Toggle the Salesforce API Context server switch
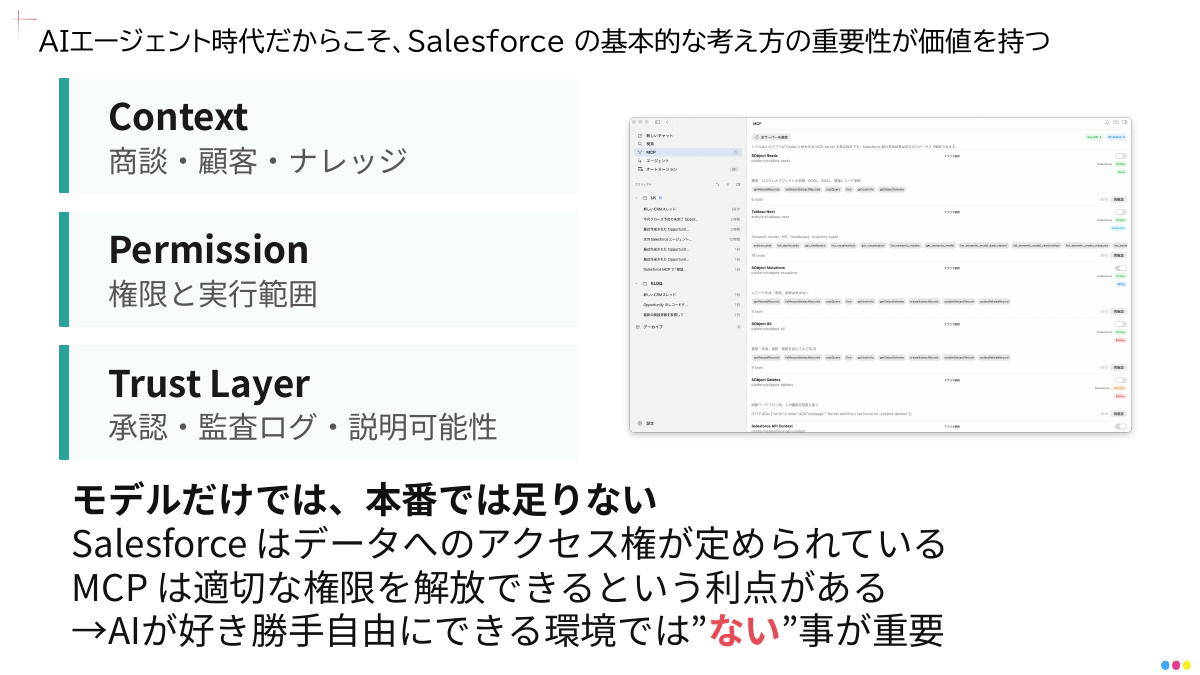 pyautogui.click(x=1121, y=426)
